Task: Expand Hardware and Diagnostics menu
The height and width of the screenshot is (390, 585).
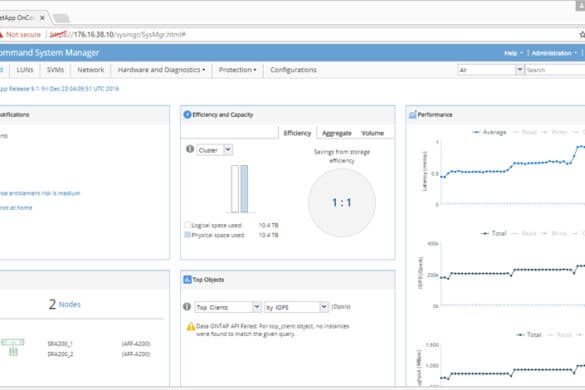Action: pos(161,70)
